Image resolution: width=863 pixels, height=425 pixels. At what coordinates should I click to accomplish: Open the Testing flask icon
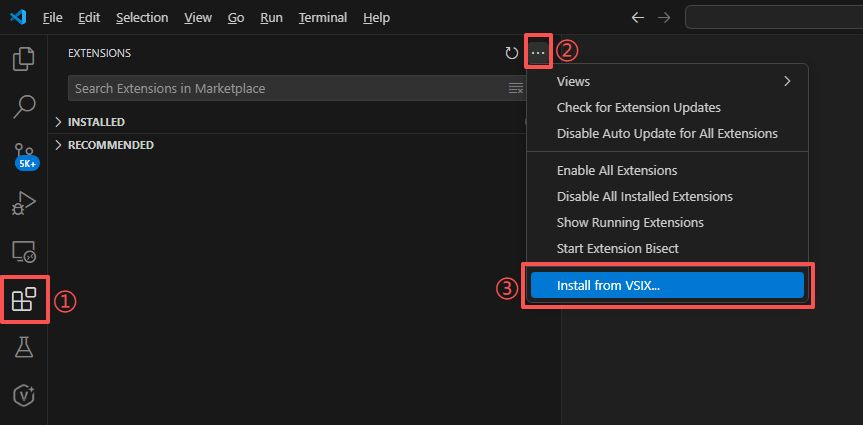pos(23,347)
